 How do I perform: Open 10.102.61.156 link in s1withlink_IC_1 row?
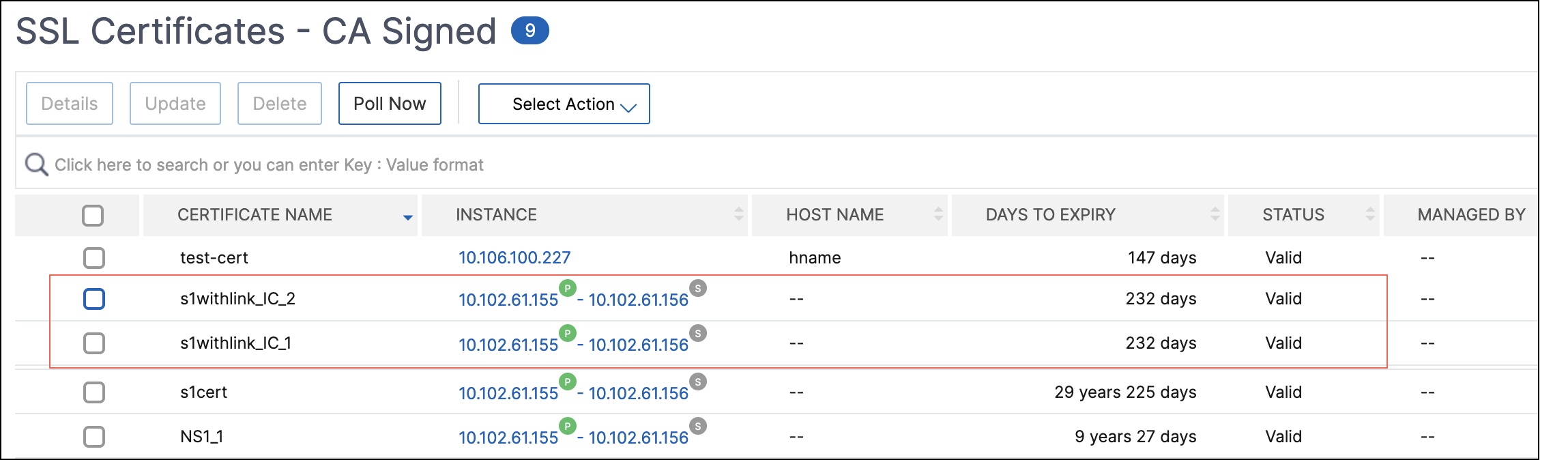tap(639, 345)
